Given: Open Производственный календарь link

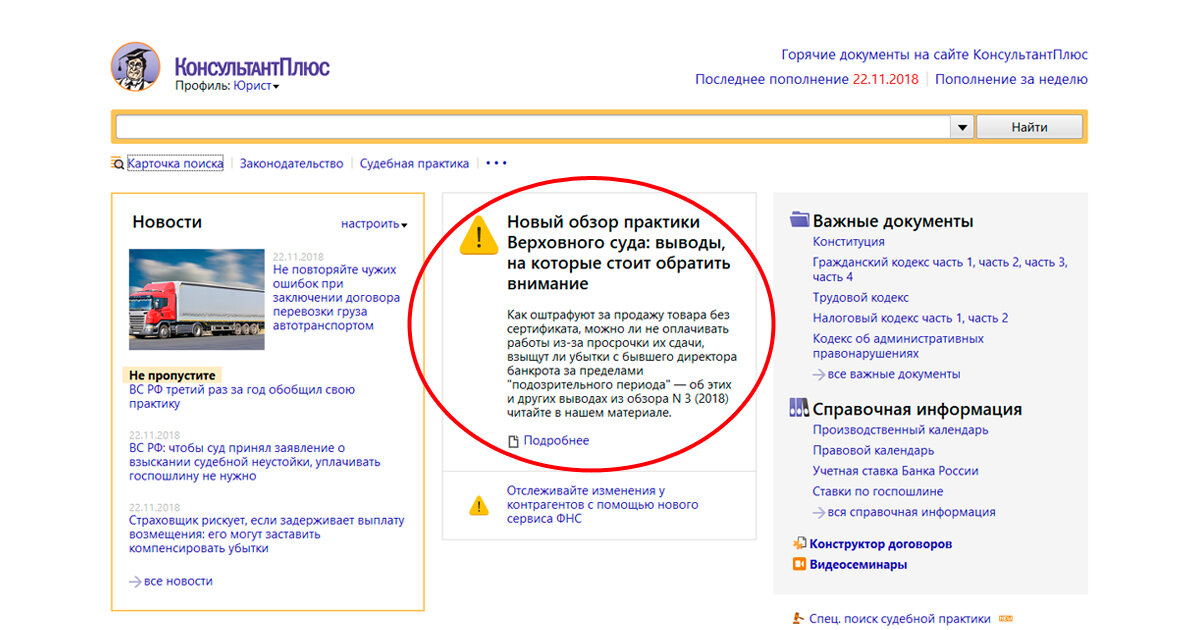Looking at the screenshot, I should pyautogui.click(x=901, y=430).
